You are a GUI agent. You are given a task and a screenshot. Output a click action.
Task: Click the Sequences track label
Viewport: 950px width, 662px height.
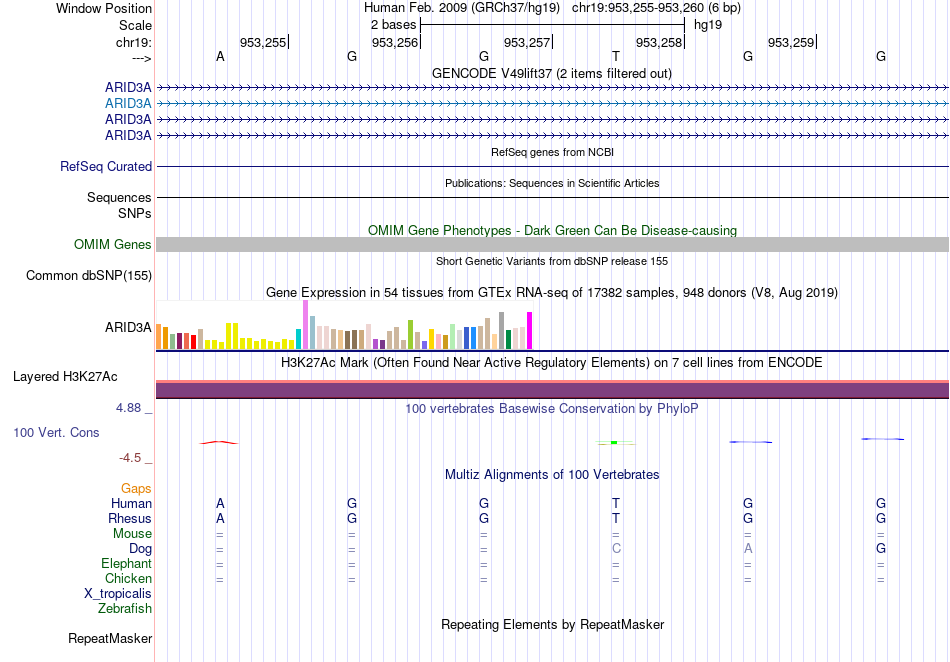[119, 197]
